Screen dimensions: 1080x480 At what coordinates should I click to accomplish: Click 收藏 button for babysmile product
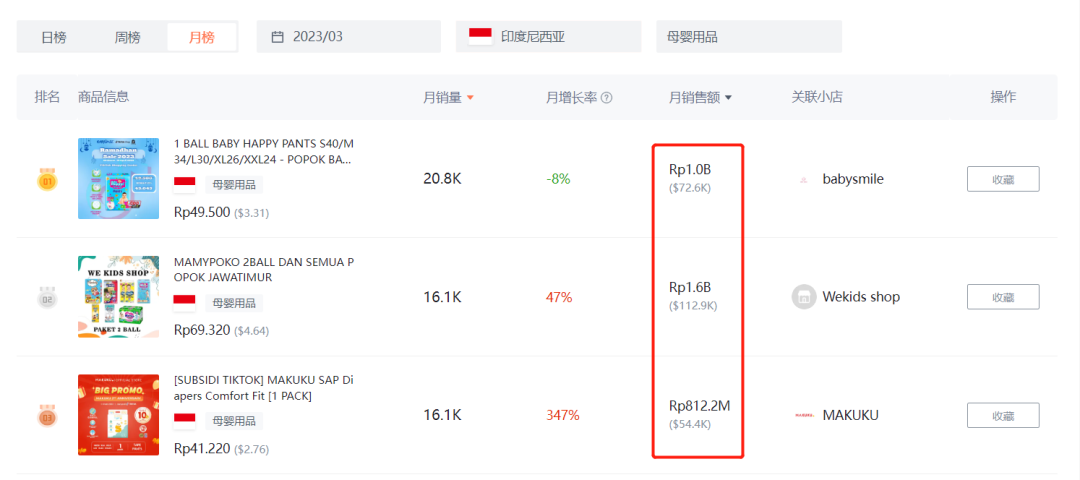(1002, 179)
